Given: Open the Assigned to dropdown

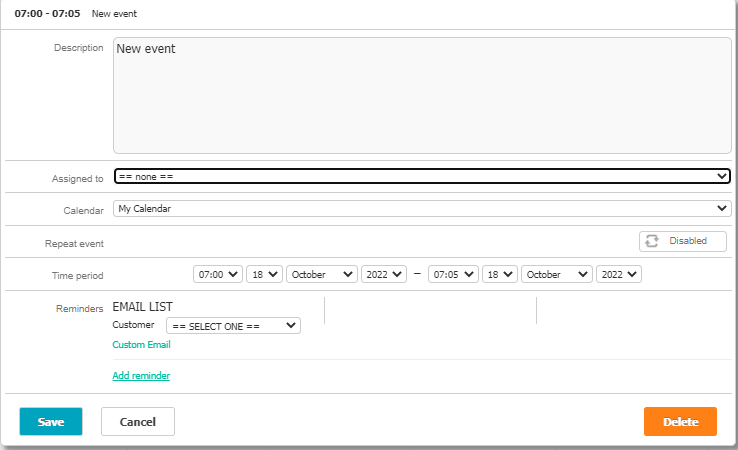Looking at the screenshot, I should point(421,176).
